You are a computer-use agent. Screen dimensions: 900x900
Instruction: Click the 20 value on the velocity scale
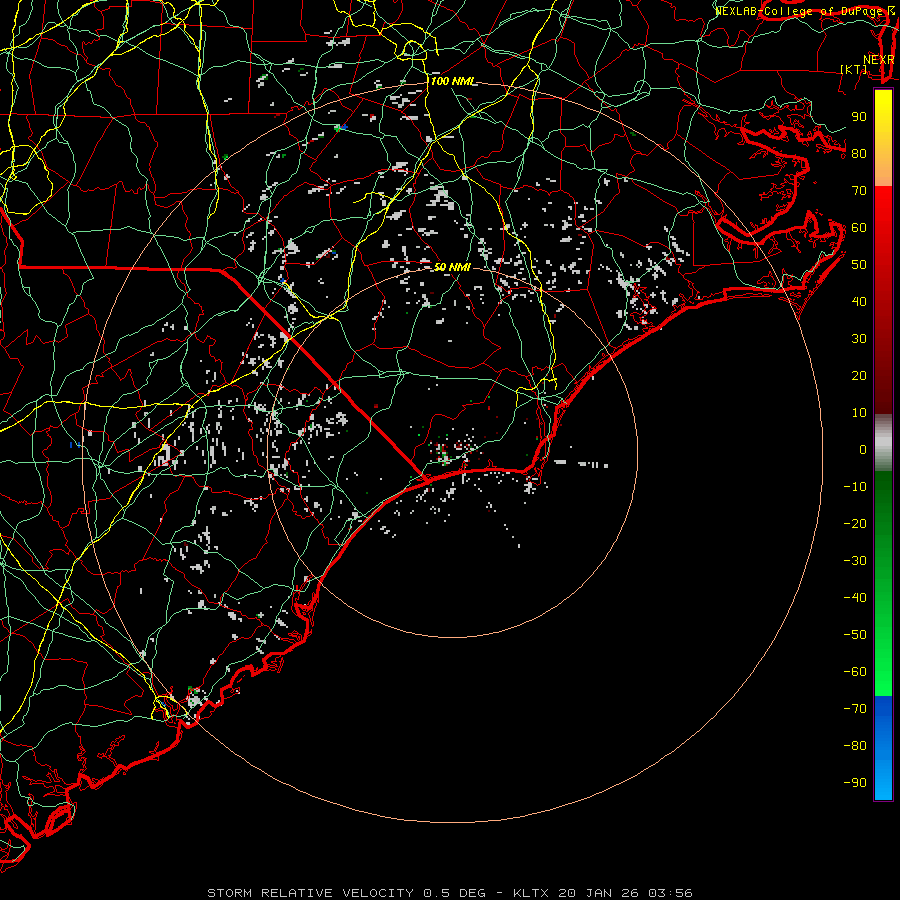859,376
